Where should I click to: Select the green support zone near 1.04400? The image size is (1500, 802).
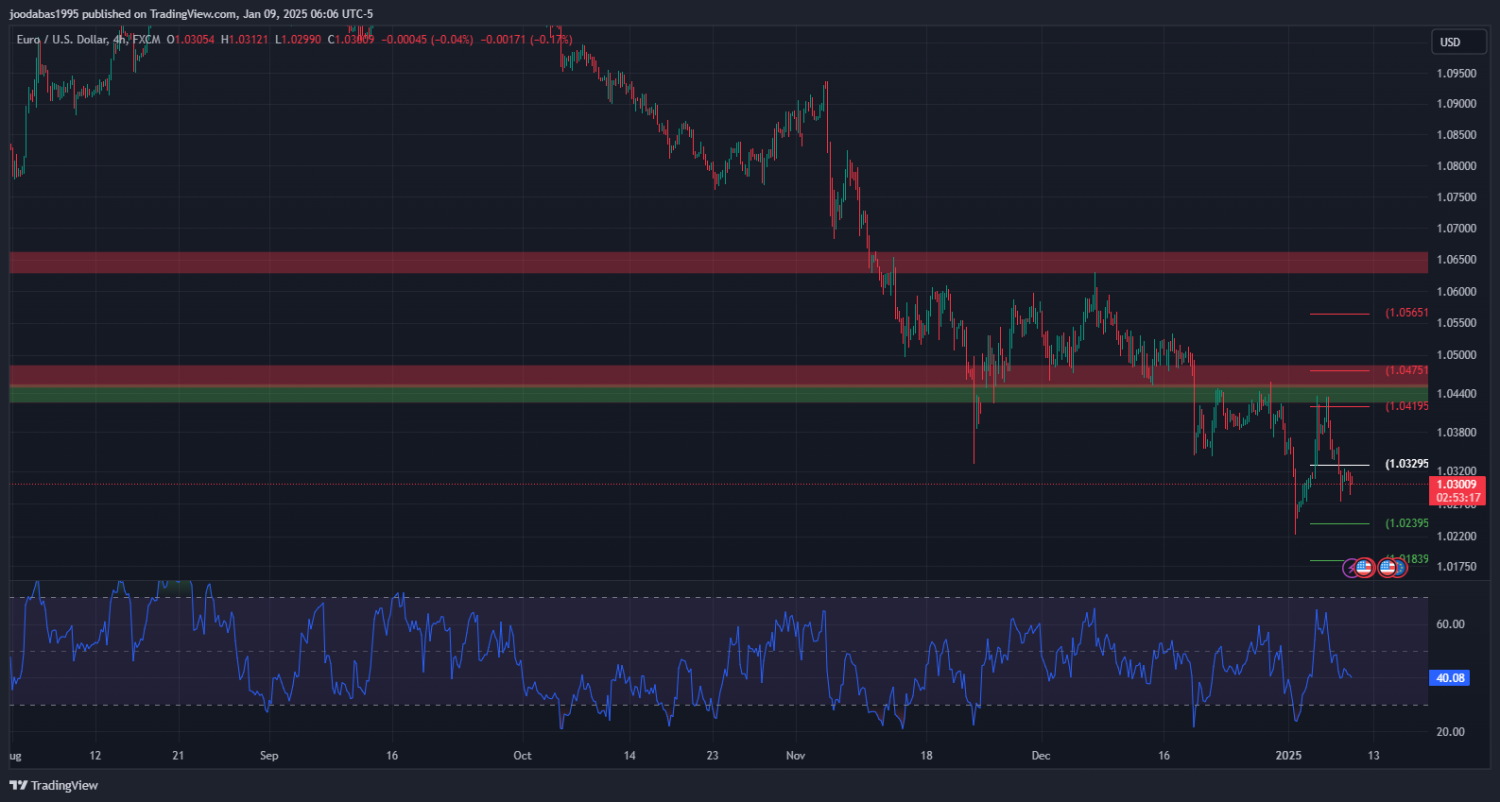click(x=700, y=394)
